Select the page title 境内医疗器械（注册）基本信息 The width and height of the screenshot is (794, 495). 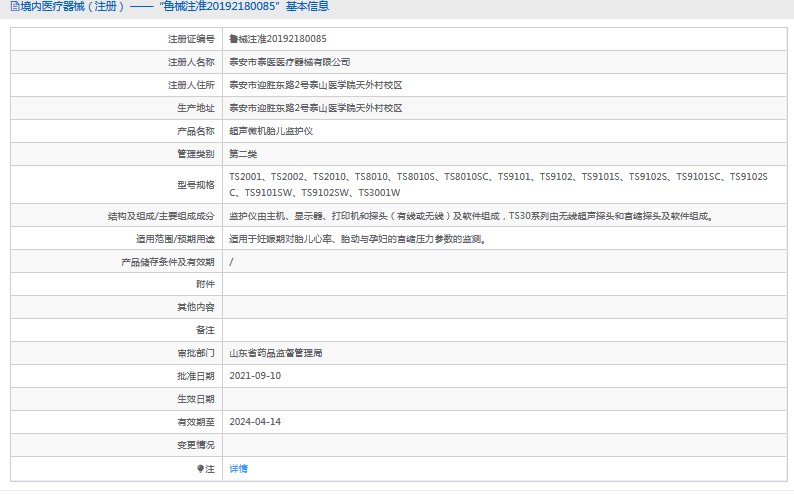pos(175,6)
